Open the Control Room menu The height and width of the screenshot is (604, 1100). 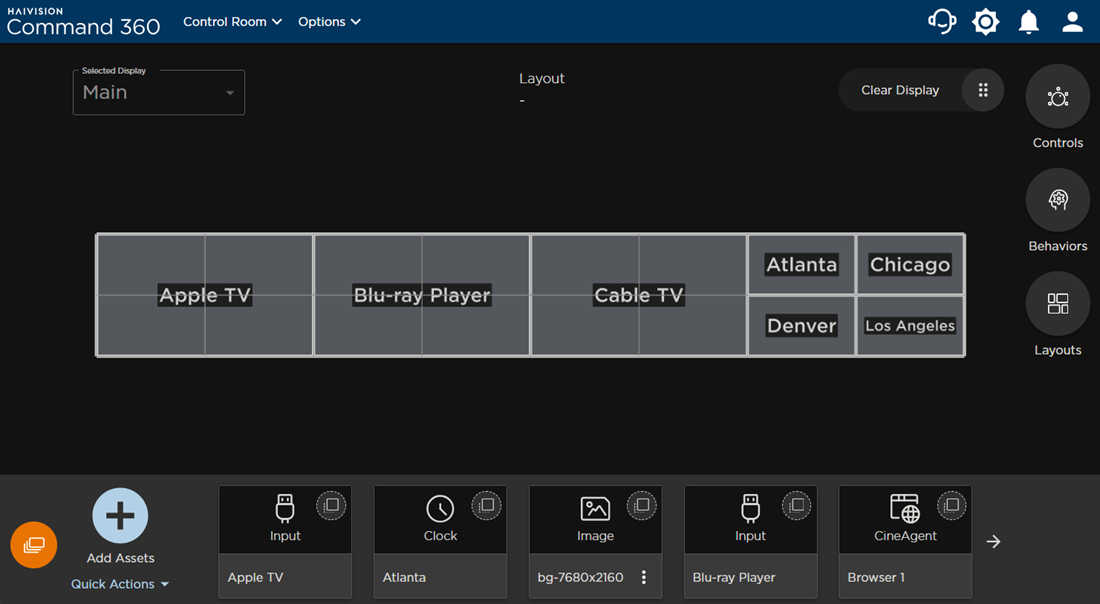(x=232, y=22)
